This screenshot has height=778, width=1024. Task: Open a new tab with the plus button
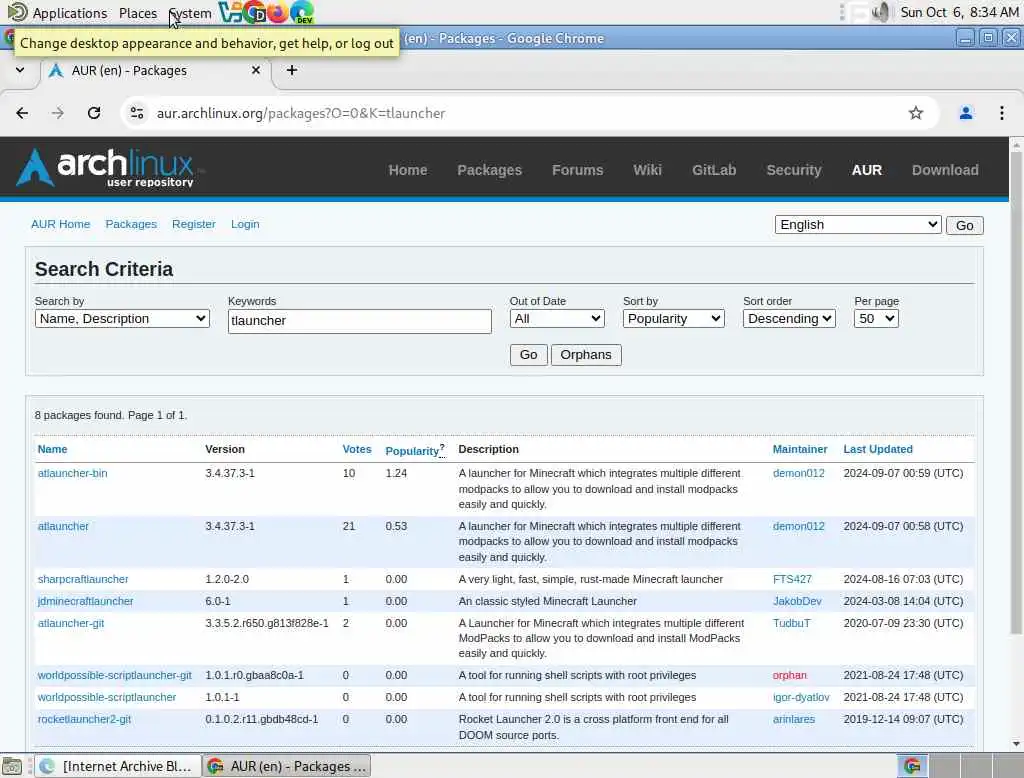(x=292, y=70)
